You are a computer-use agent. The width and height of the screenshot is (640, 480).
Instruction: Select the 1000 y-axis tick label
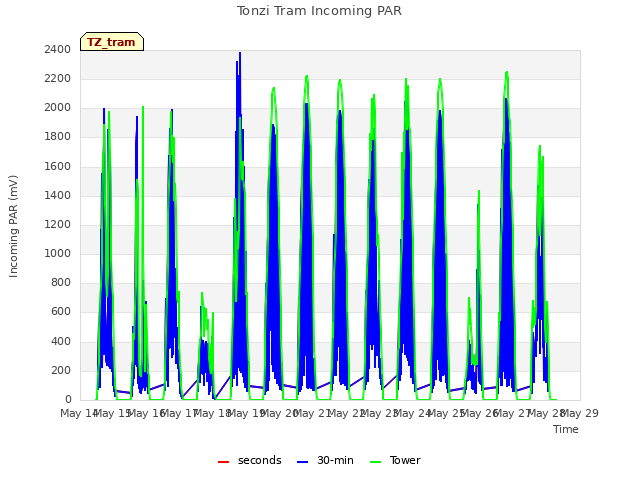click(x=58, y=253)
